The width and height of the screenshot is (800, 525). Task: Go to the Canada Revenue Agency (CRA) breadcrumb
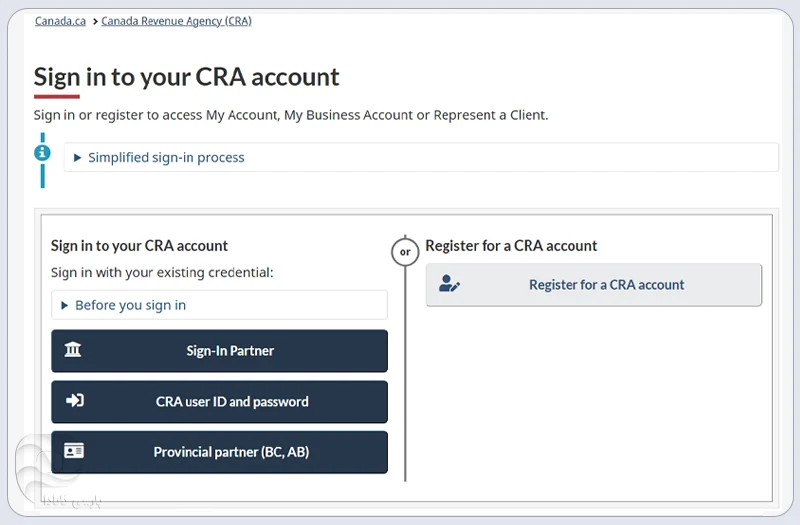pos(176,21)
